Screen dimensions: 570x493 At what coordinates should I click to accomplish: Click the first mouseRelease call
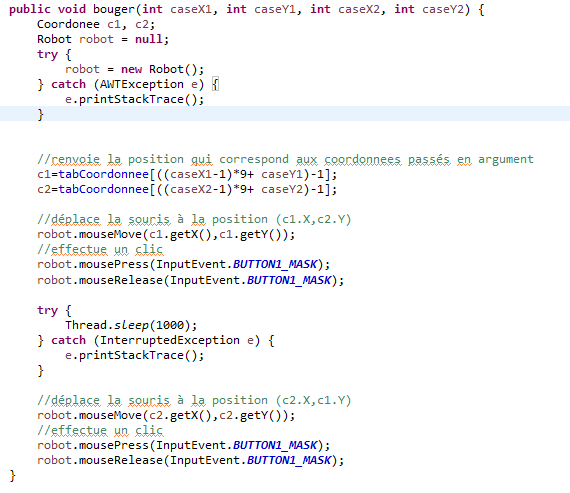[x=190, y=280]
